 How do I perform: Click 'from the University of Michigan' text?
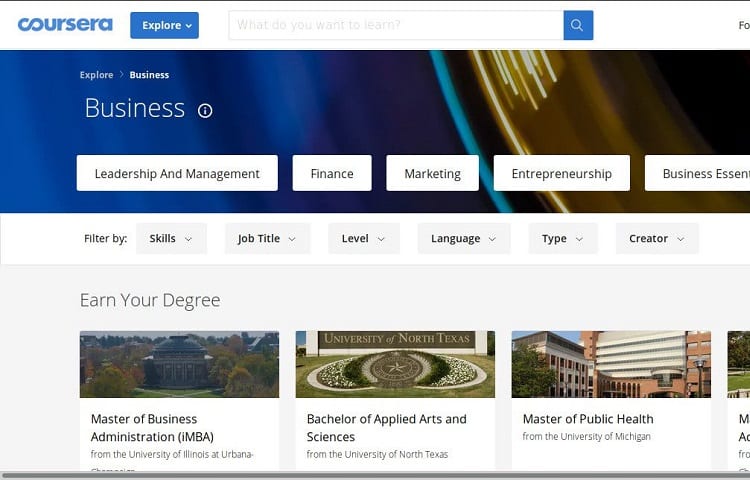pyautogui.click(x=586, y=436)
